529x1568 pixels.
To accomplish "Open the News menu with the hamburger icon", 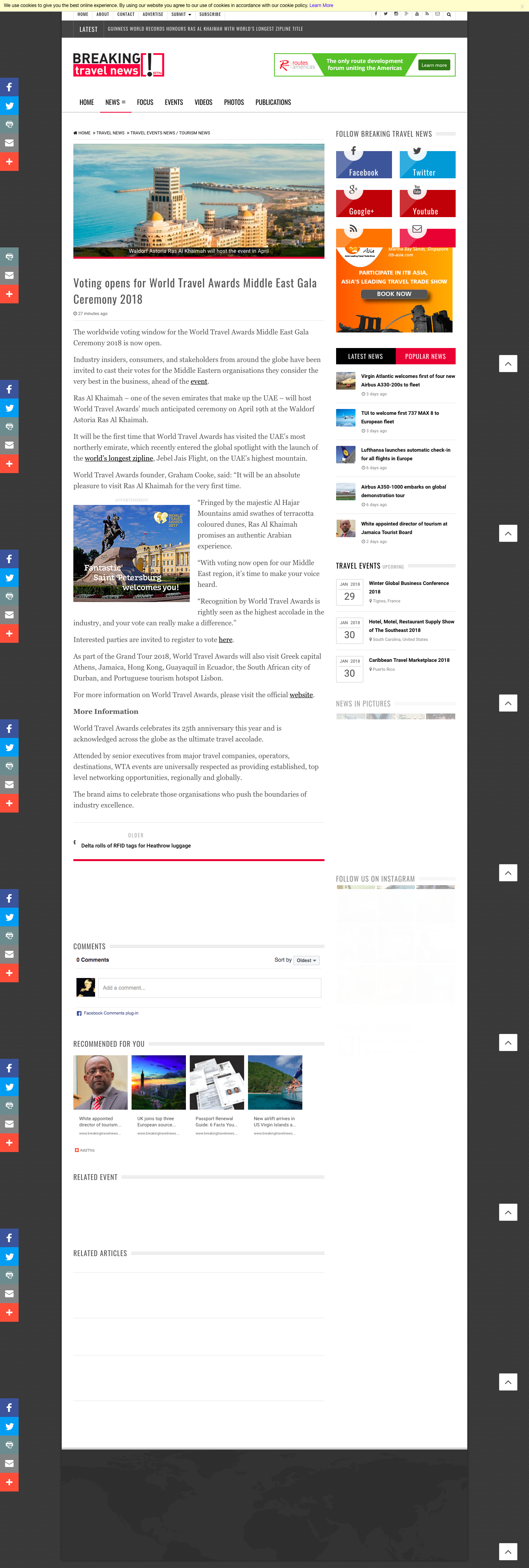I will point(116,102).
